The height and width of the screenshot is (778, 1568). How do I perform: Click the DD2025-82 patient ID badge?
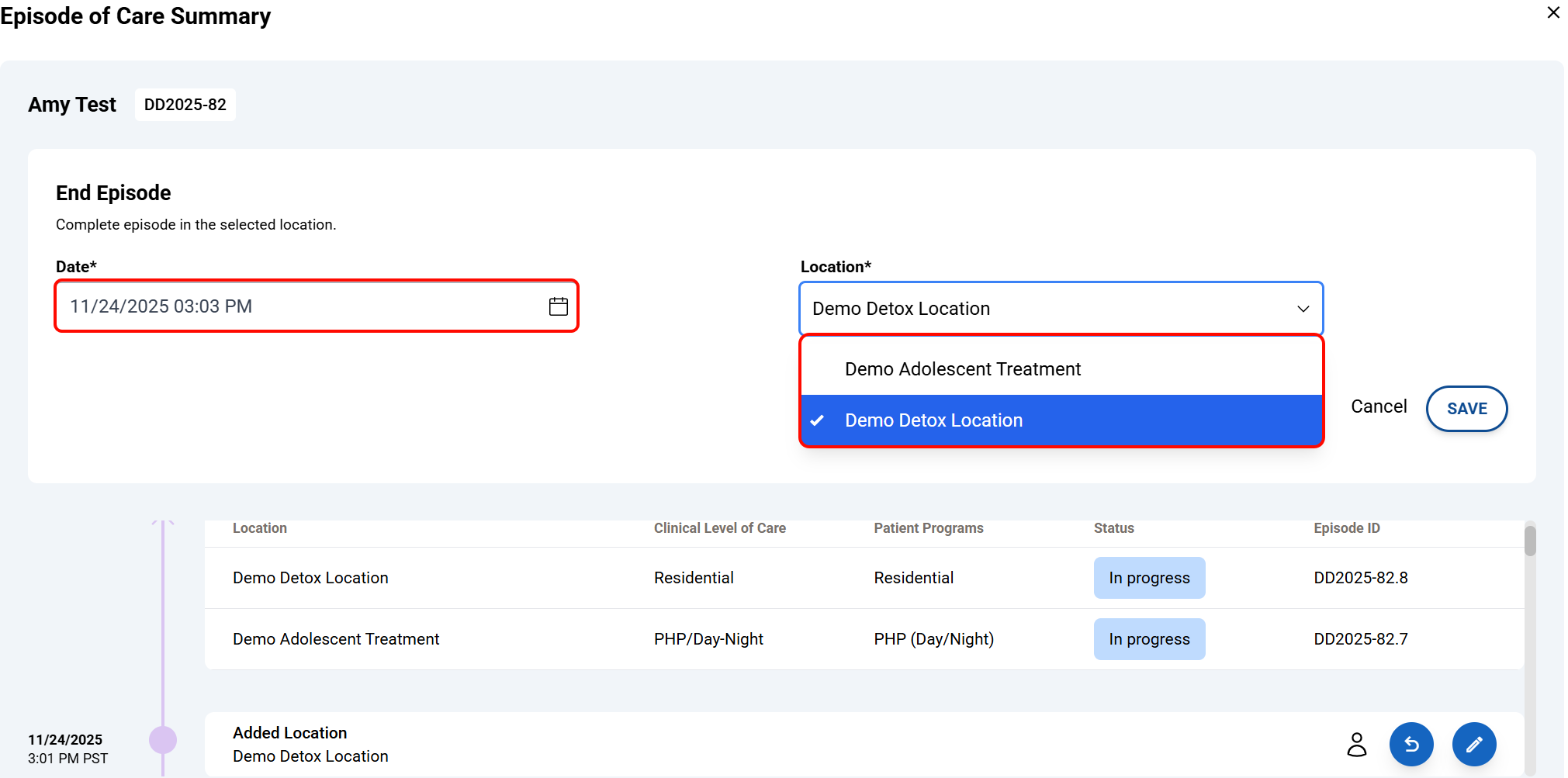(185, 105)
